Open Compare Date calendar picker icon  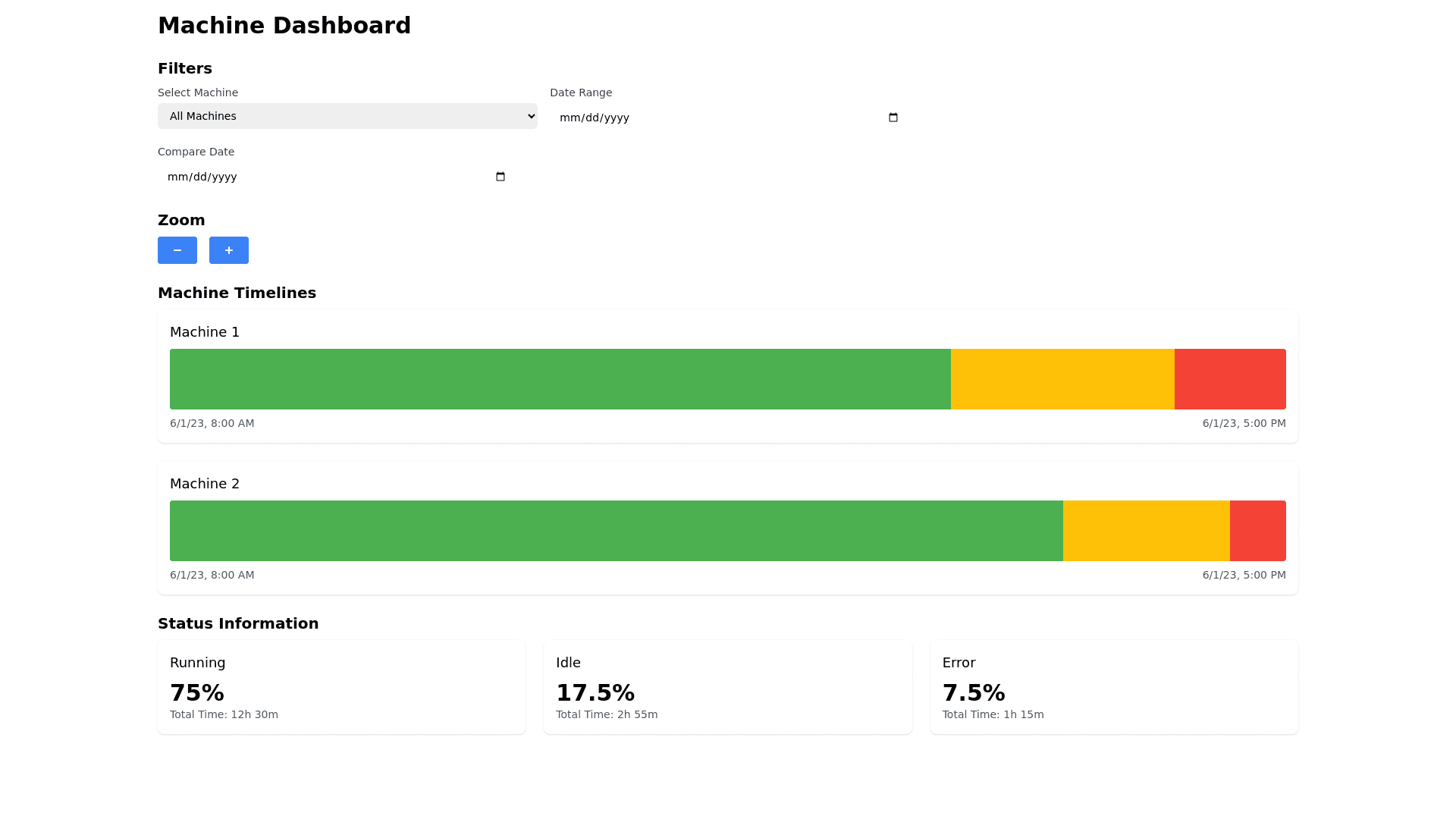click(x=500, y=177)
